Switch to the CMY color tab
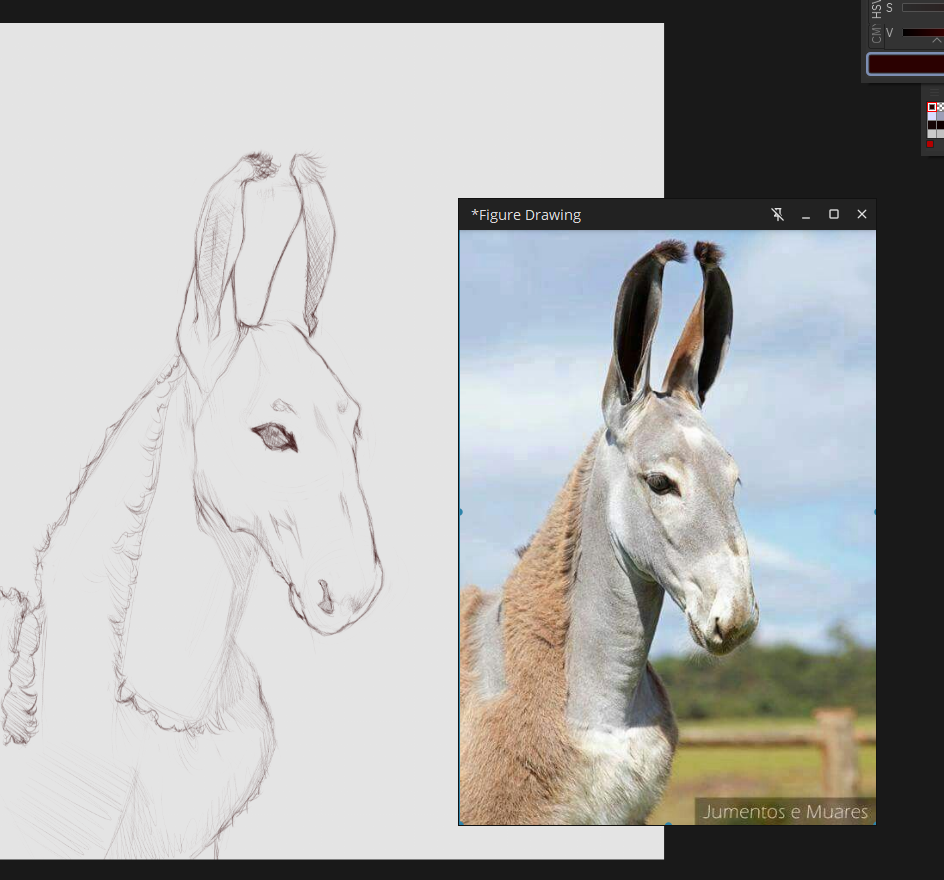Screen dimensions: 944x880 pyautogui.click(x=877, y=35)
